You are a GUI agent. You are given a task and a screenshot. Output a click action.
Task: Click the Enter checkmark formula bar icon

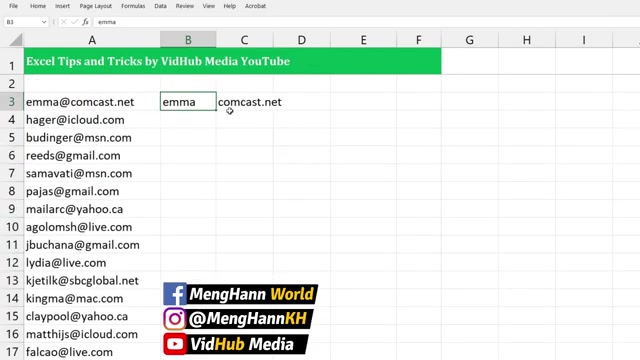point(74,22)
